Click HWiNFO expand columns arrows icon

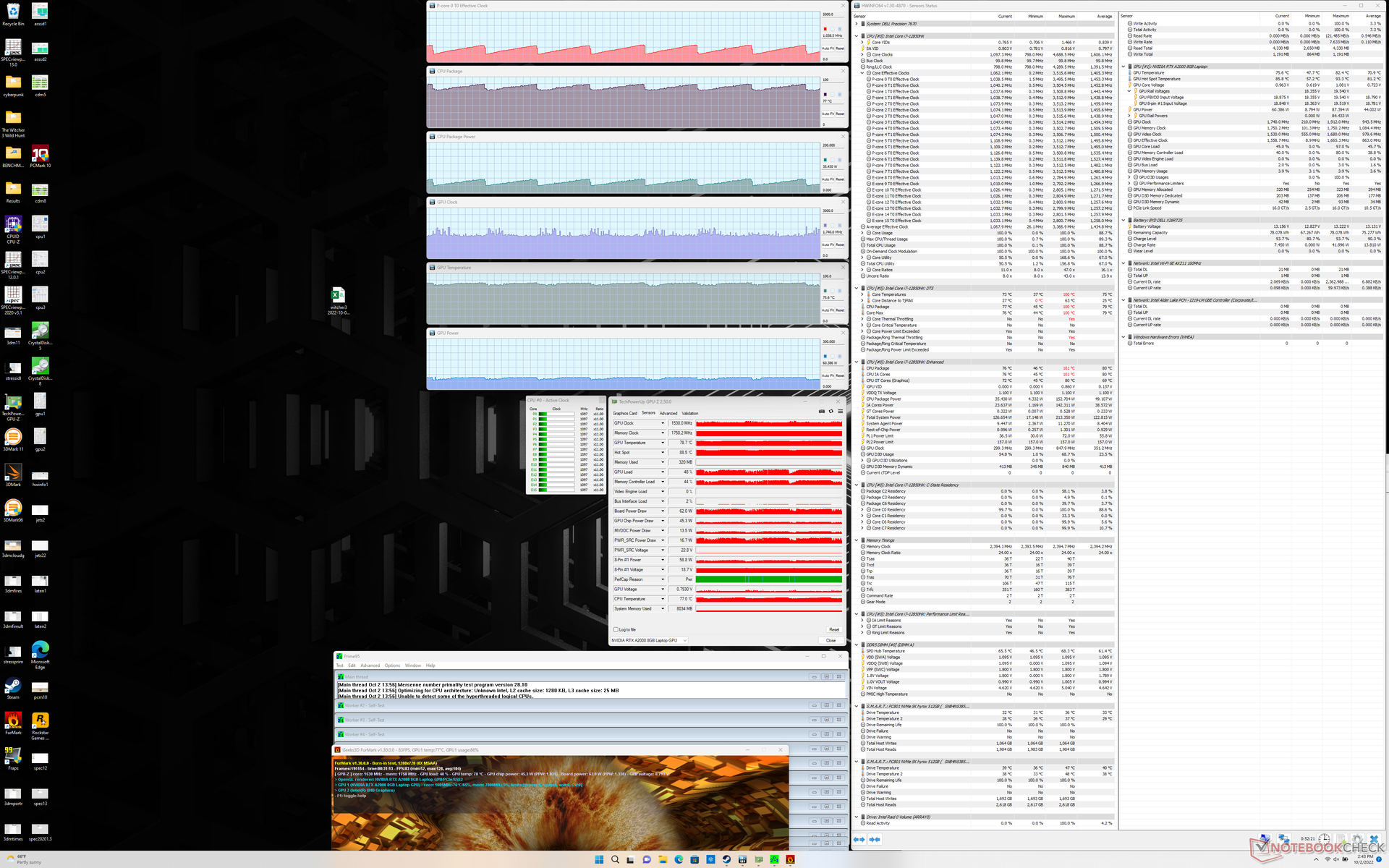pyautogui.click(x=859, y=839)
